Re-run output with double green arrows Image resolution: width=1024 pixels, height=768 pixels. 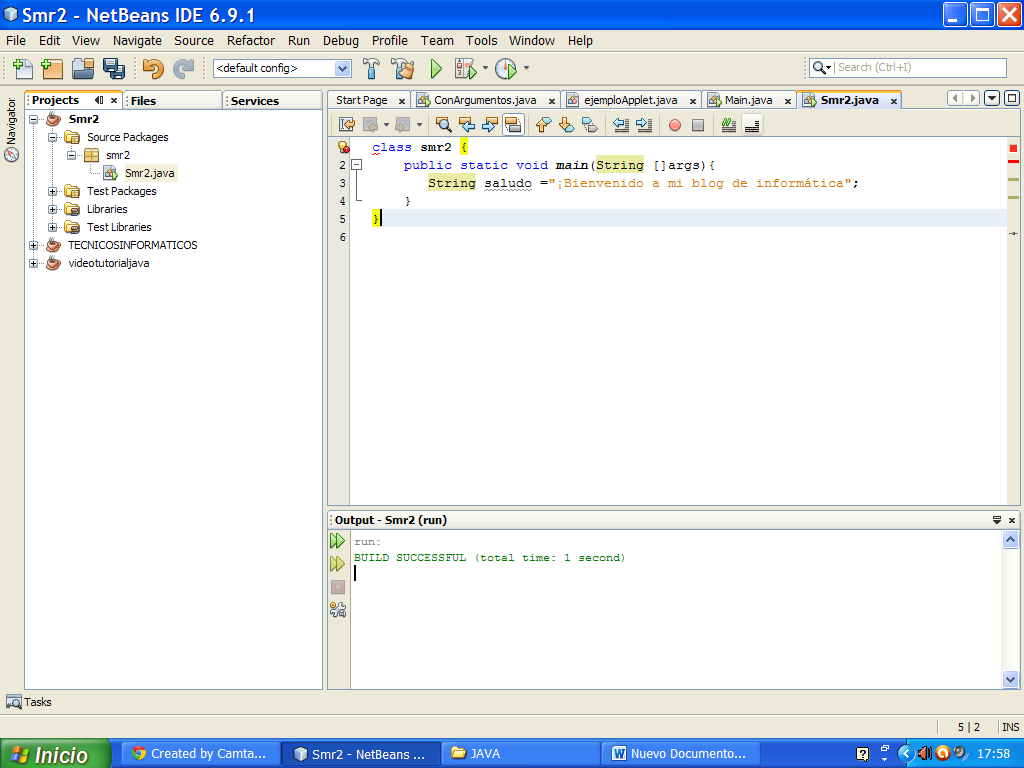click(338, 541)
